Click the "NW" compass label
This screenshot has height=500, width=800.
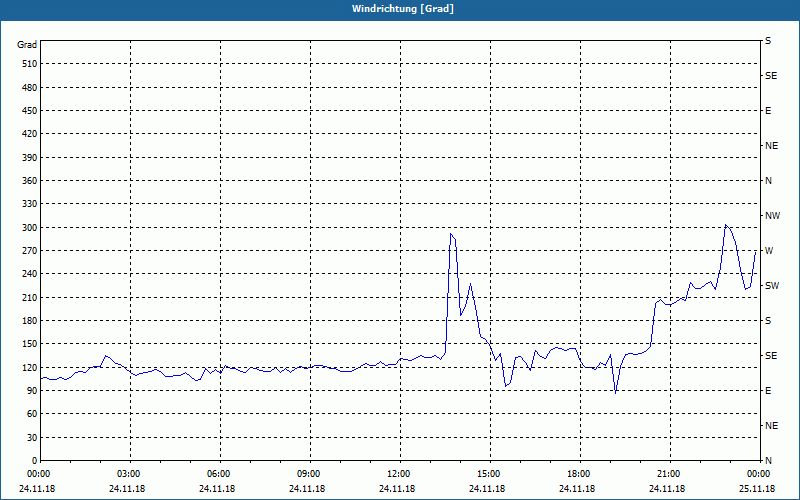(772, 216)
